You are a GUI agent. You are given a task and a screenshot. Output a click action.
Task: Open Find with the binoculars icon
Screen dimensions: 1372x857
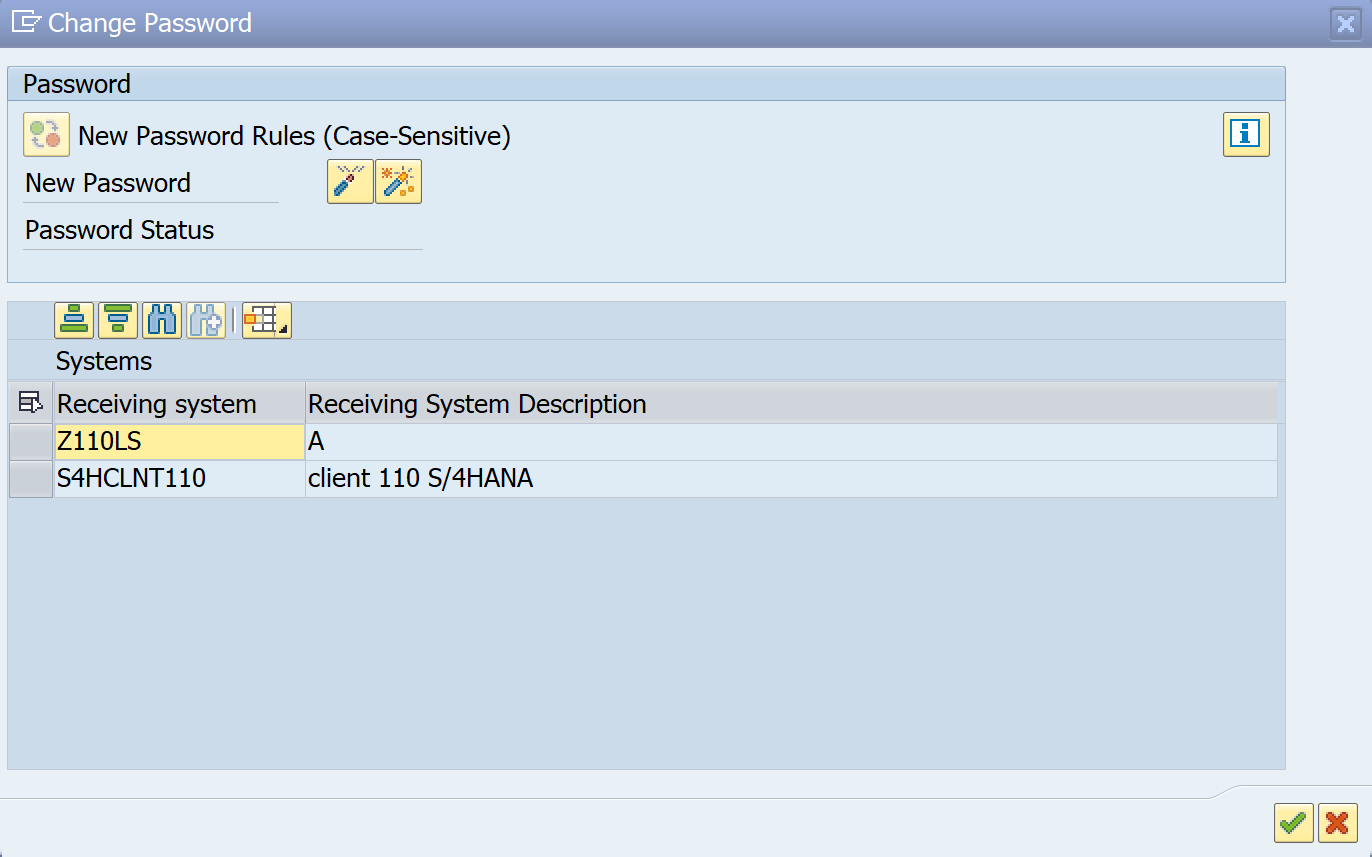[x=162, y=320]
